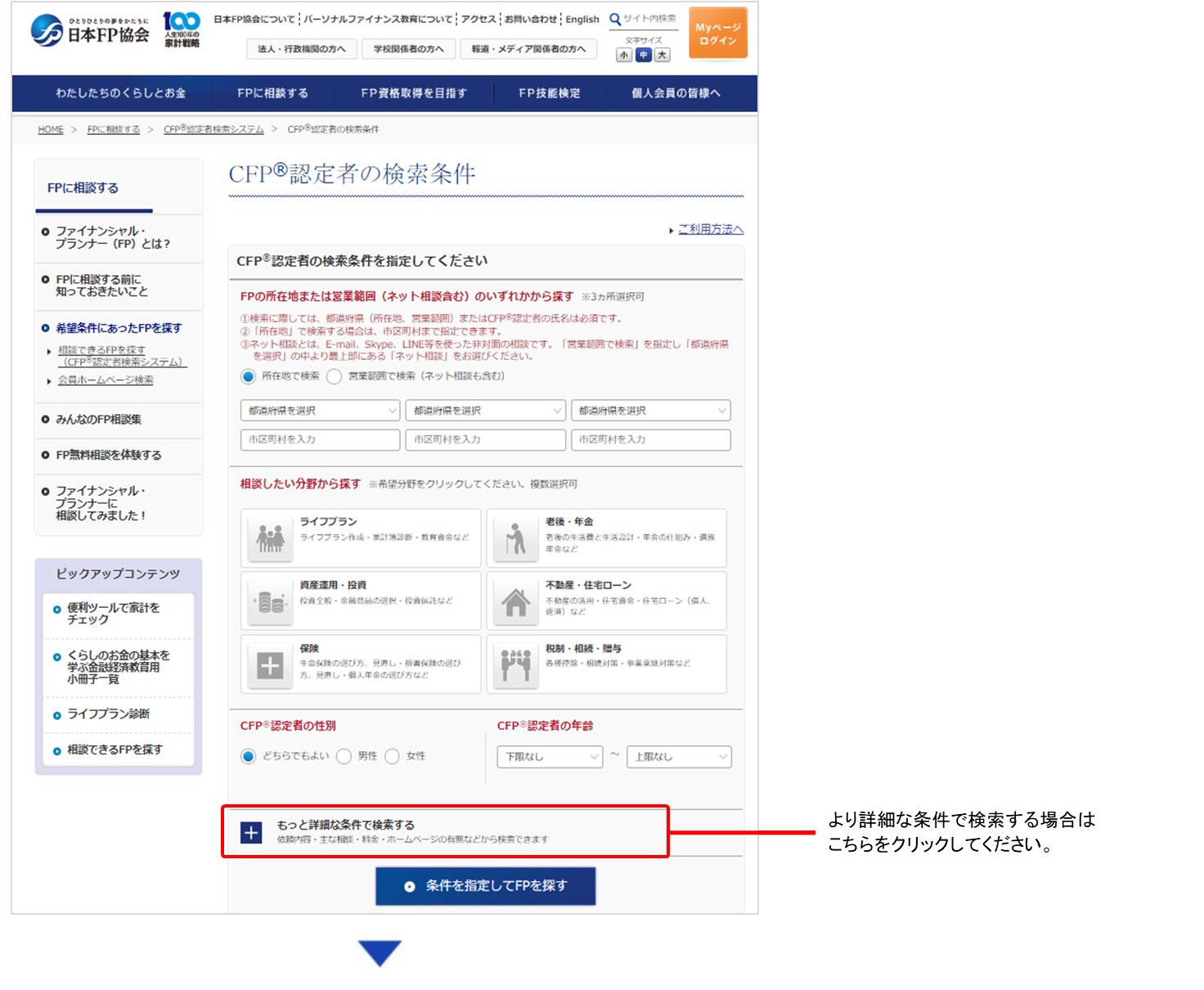The height and width of the screenshot is (990, 1204).
Task: Click the 保険 plus-cross icon
Action: coord(270,665)
